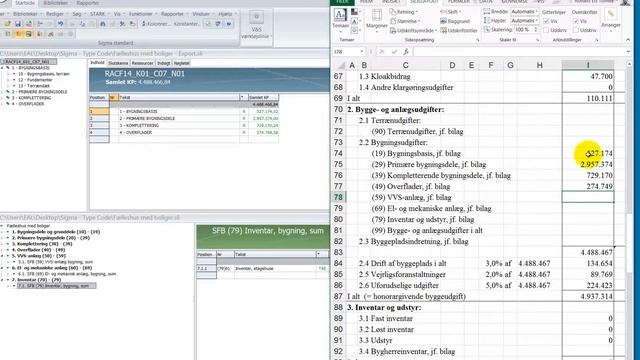Expand the formula bar with the arrow
Screen dimensions: 640x360
point(628,52)
